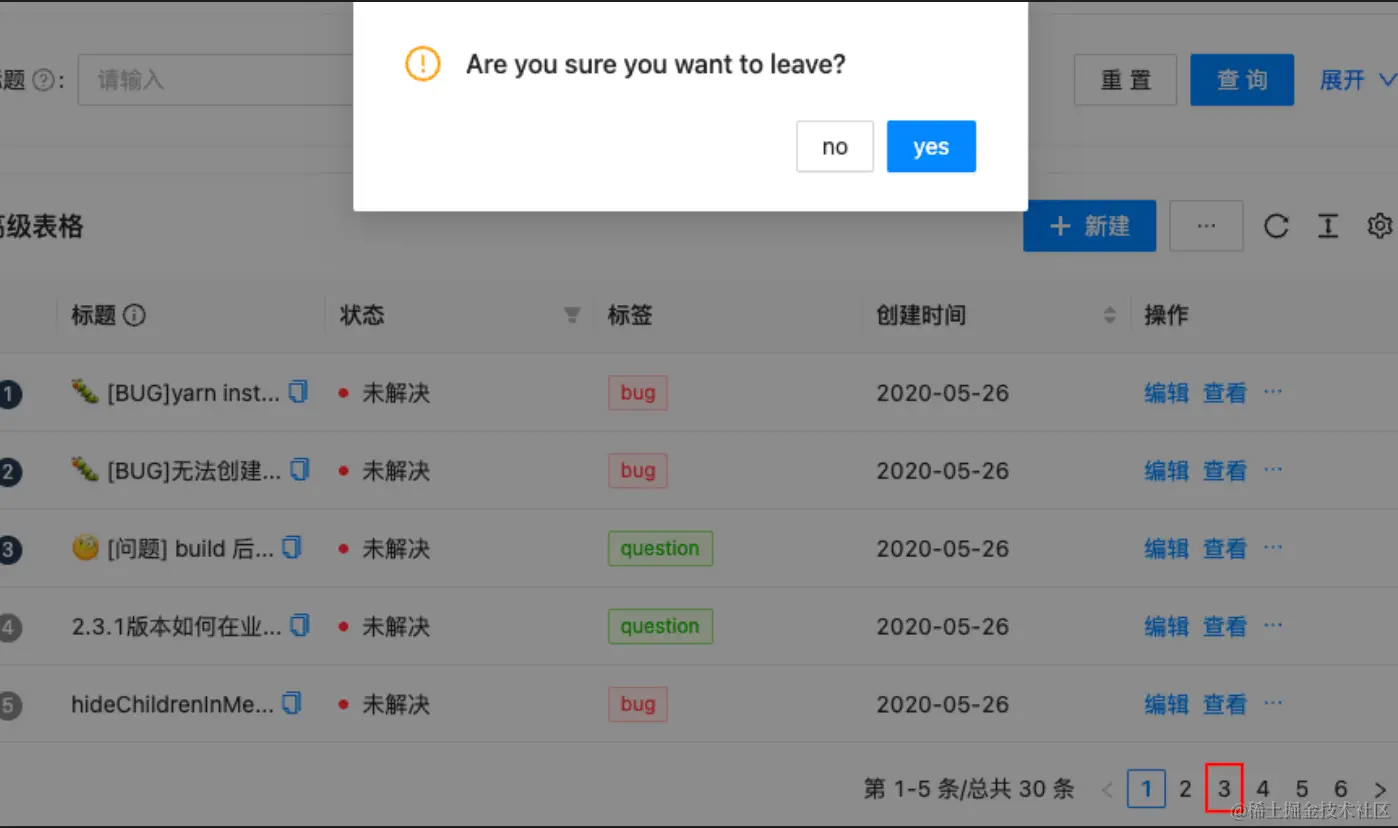Open the column settings gear icon
This screenshot has width=1398, height=828.
1380,227
